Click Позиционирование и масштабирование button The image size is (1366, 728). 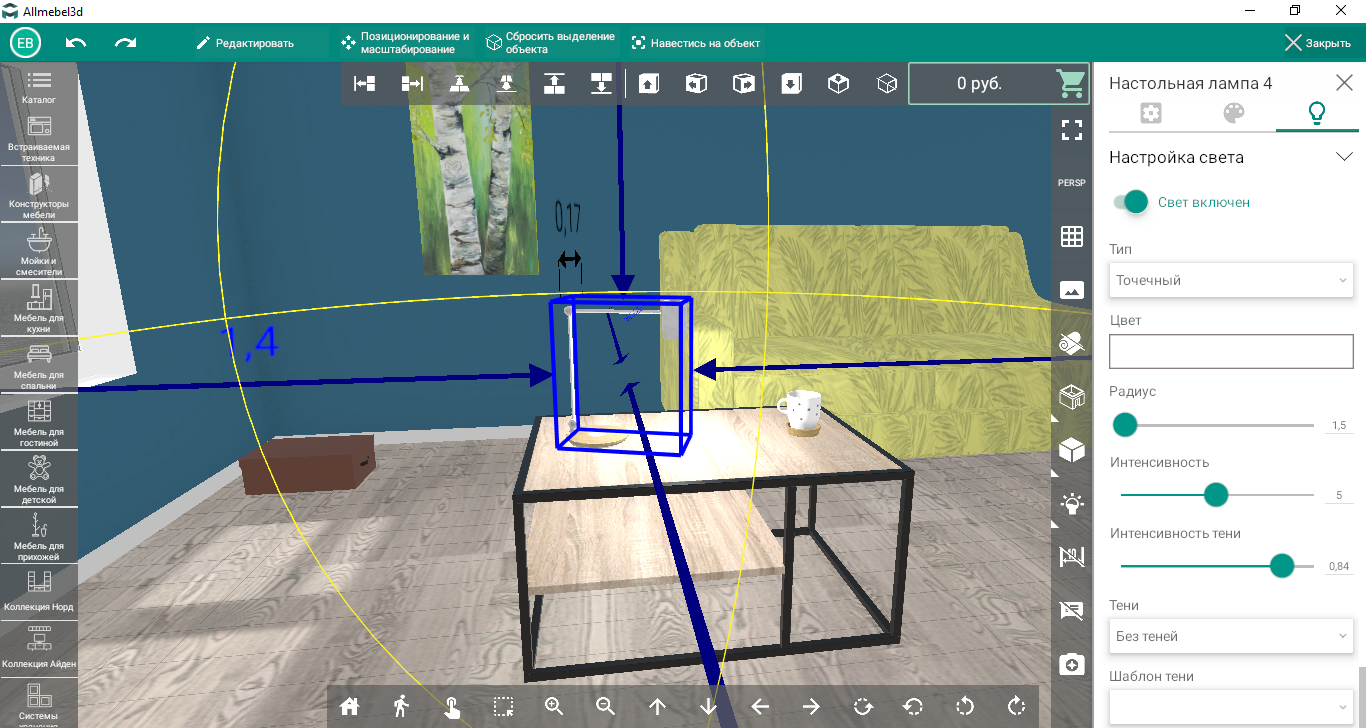[x=406, y=43]
